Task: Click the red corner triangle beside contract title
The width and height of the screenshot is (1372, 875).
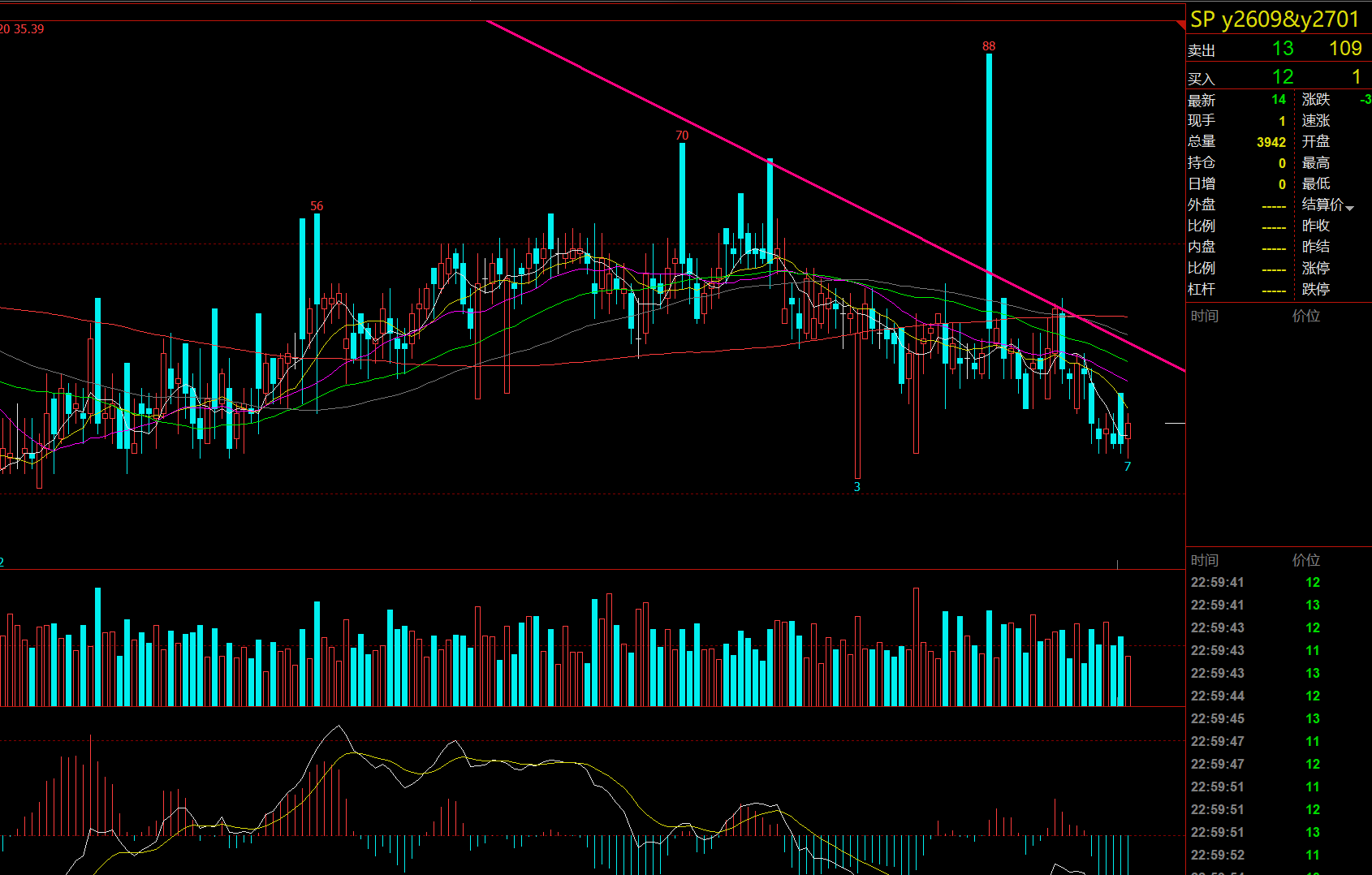Action: (x=1180, y=25)
